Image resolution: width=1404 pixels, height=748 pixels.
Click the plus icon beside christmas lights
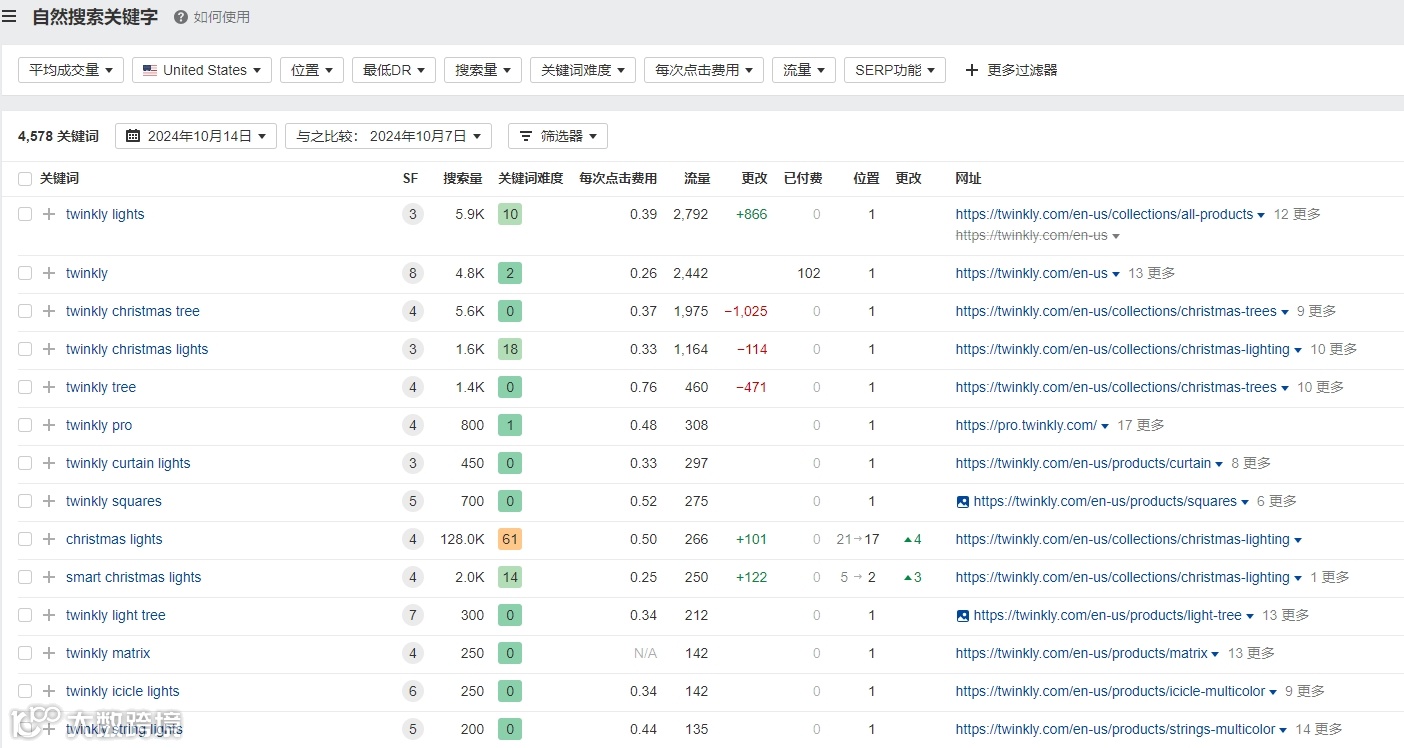pos(49,539)
